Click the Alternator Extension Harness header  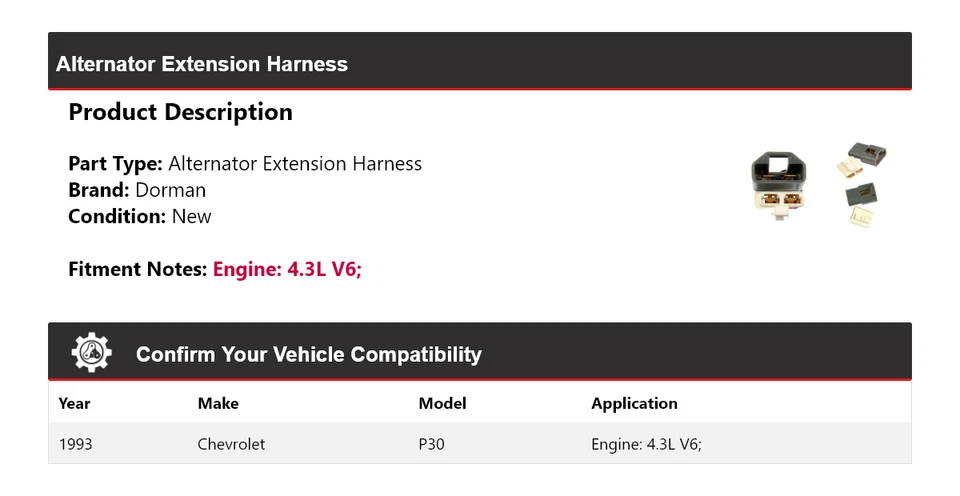(202, 64)
